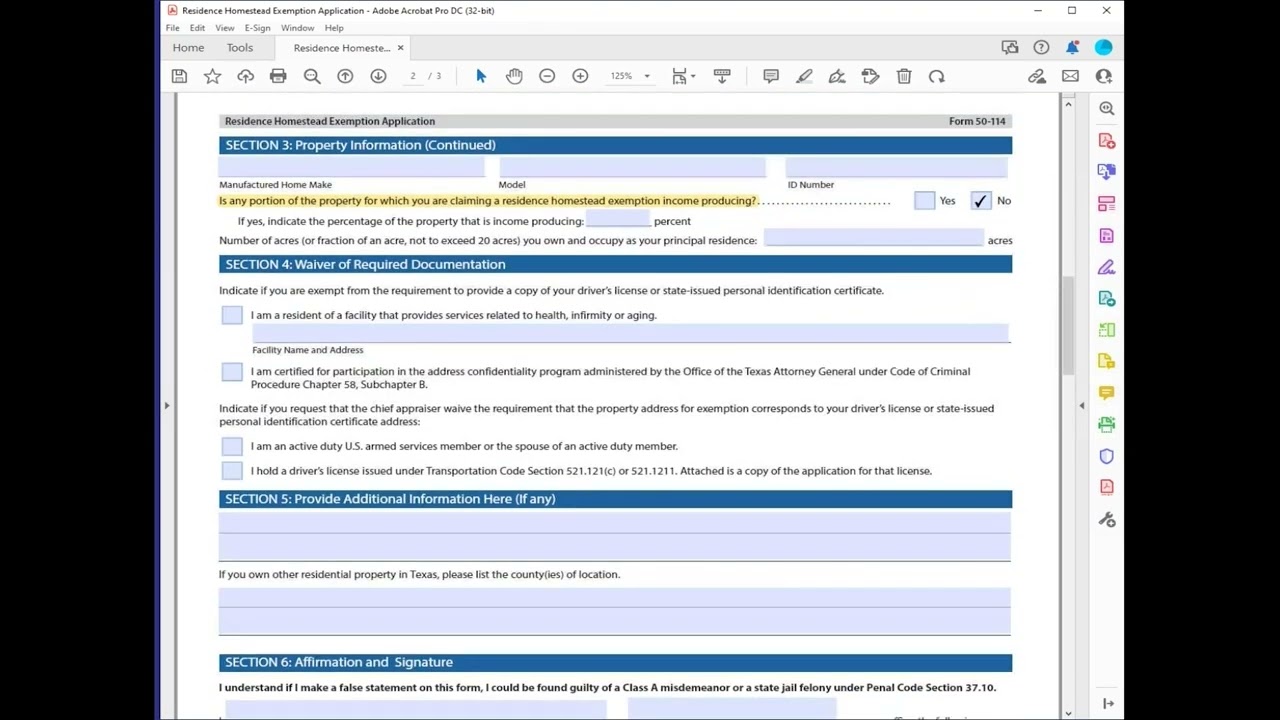Click the number of acres field
This screenshot has height=720, width=1280.
pyautogui.click(x=874, y=238)
